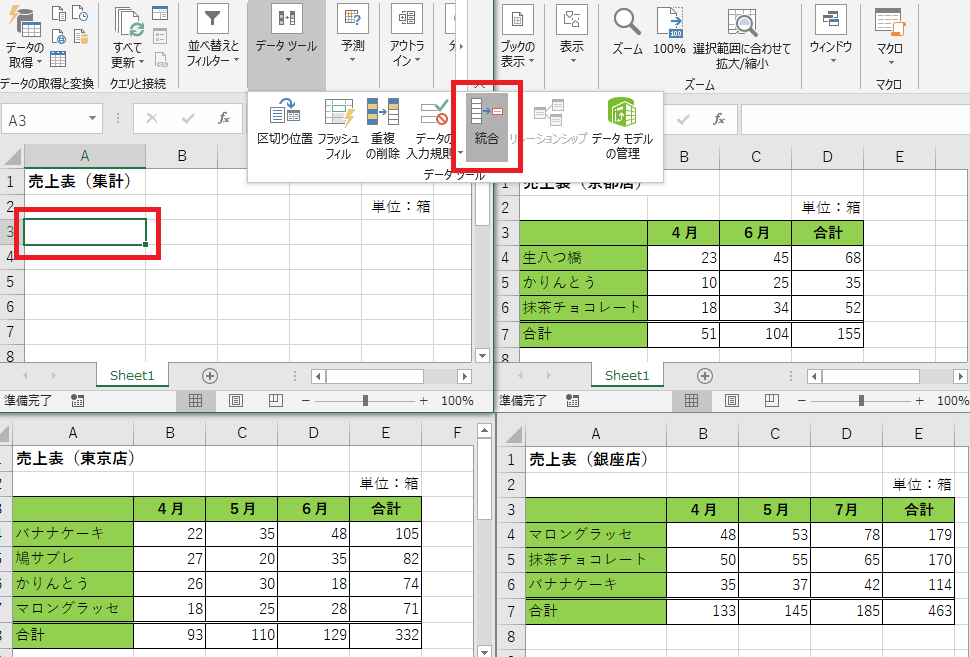This screenshot has height=657, width=970.
Task: Click the macro record icon in 集計 status bar
Action: pos(77,401)
